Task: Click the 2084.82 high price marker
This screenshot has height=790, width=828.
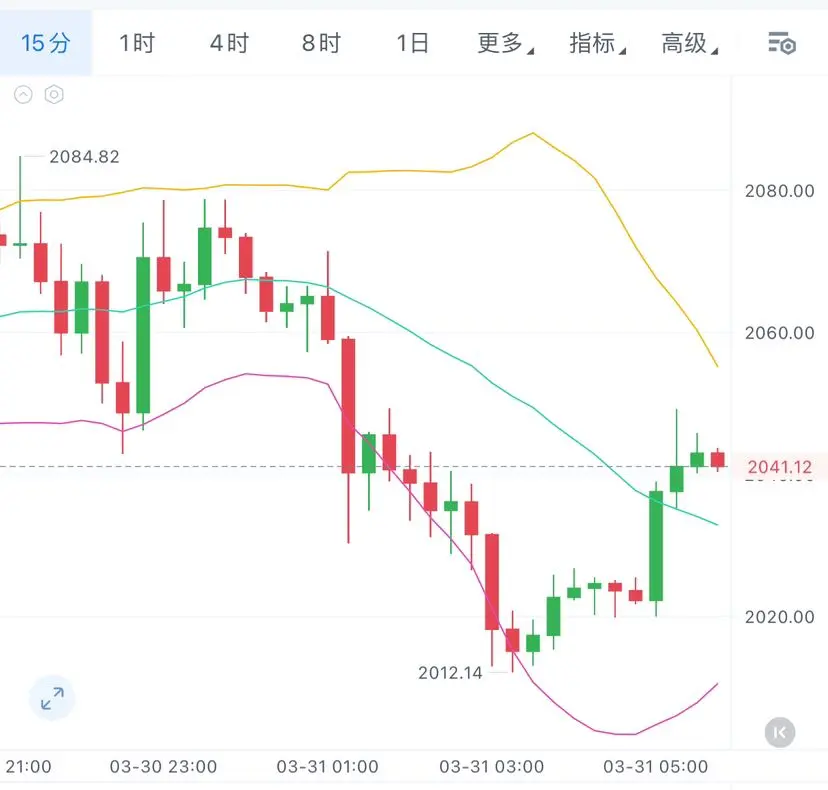Action: [x=84, y=157]
